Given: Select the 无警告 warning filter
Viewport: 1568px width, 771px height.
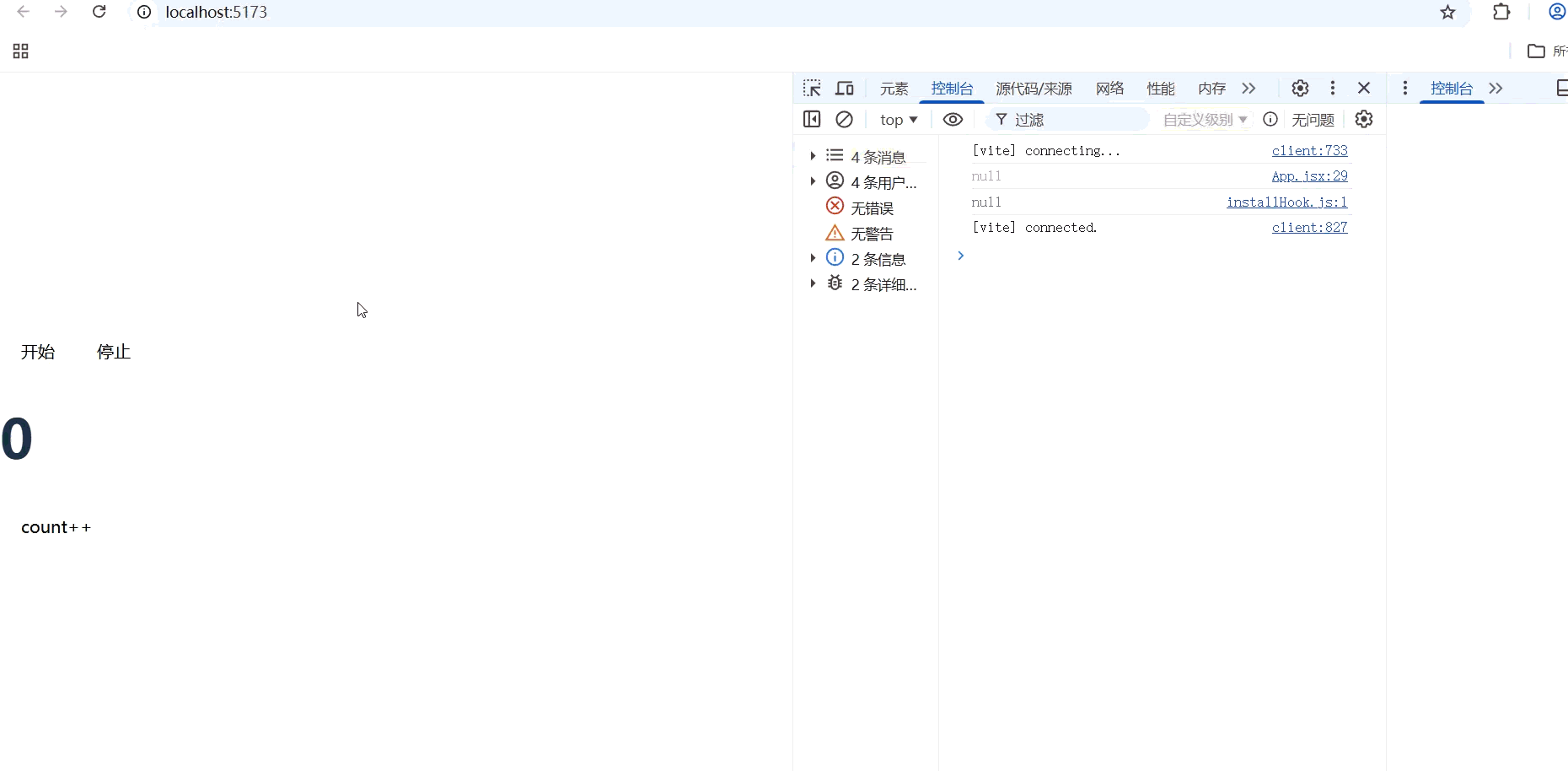Looking at the screenshot, I should click(872, 233).
